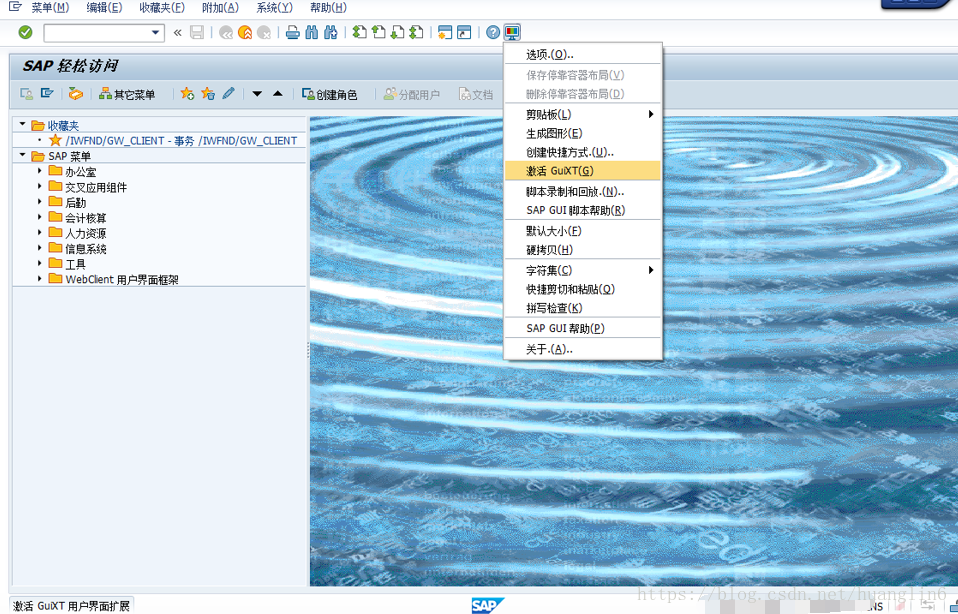Click the Customize Local Layout monitor icon
The image size is (958, 614).
click(512, 32)
